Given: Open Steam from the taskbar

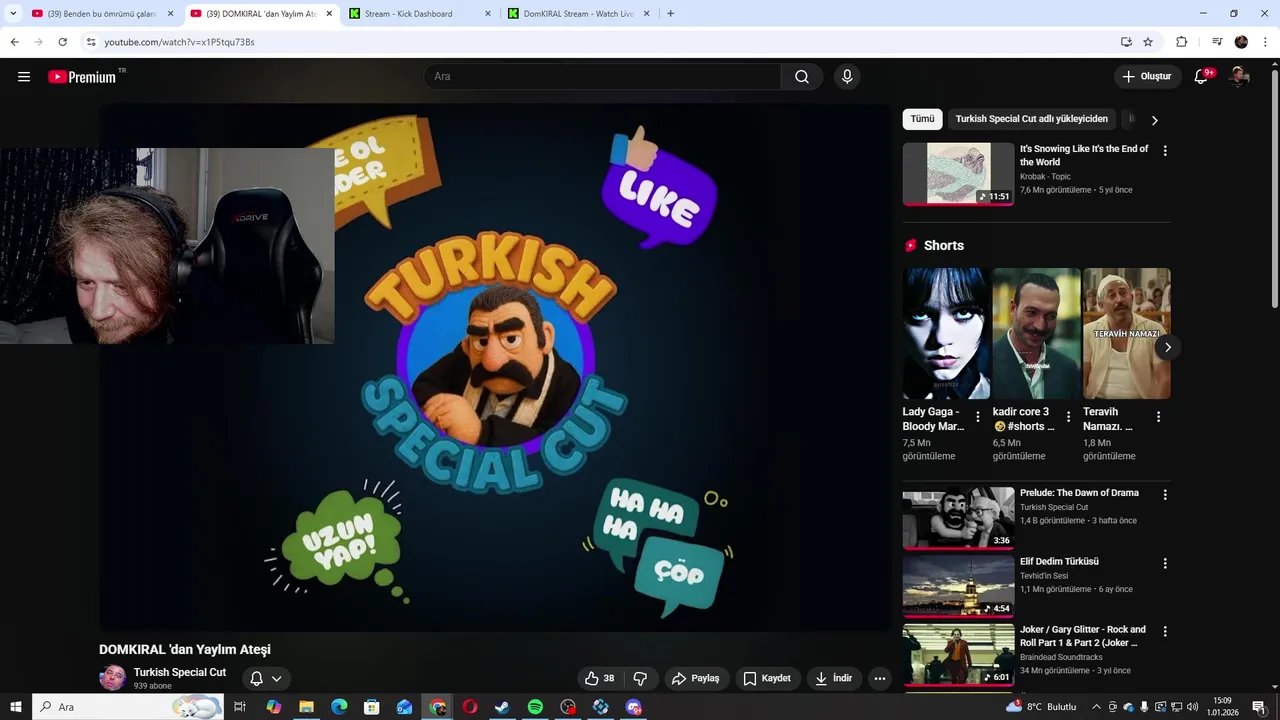Looking at the screenshot, I should point(502,707).
